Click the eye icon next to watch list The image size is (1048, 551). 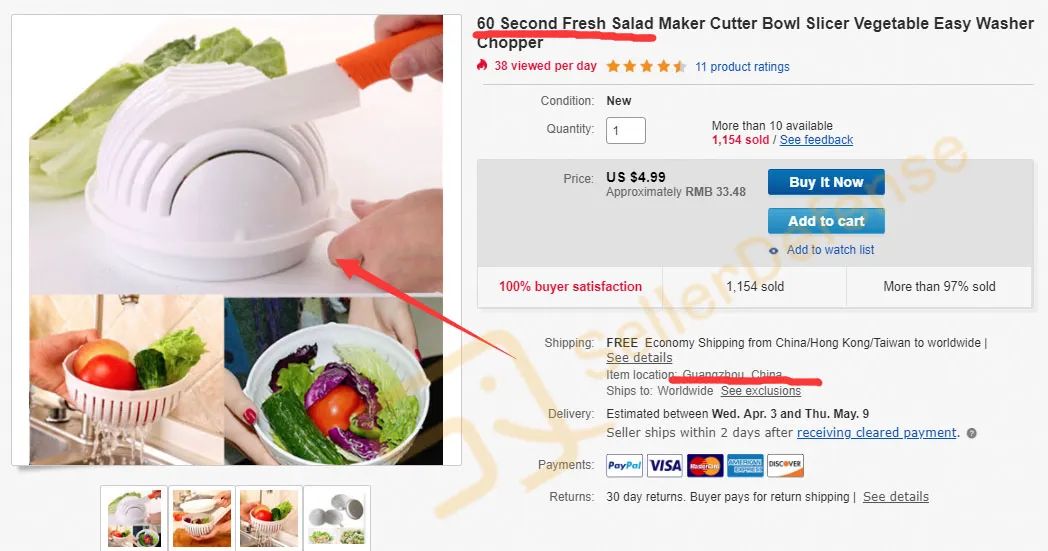[x=773, y=251]
